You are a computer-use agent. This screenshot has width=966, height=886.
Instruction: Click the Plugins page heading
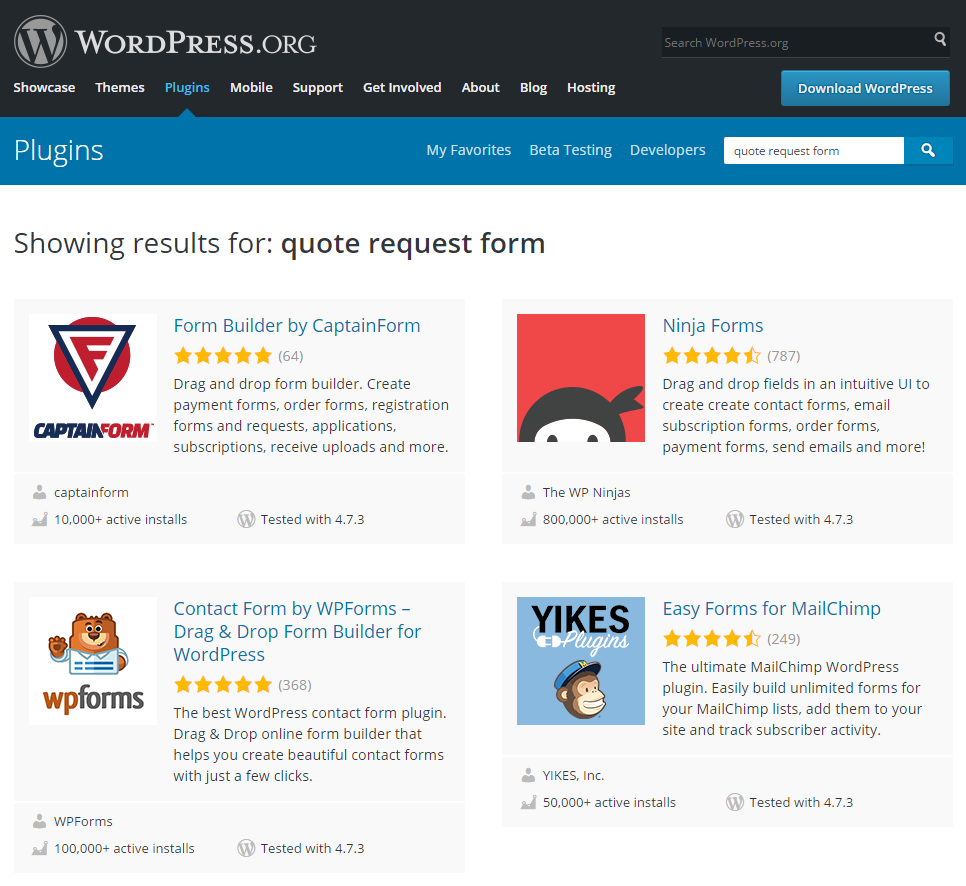[x=59, y=151]
